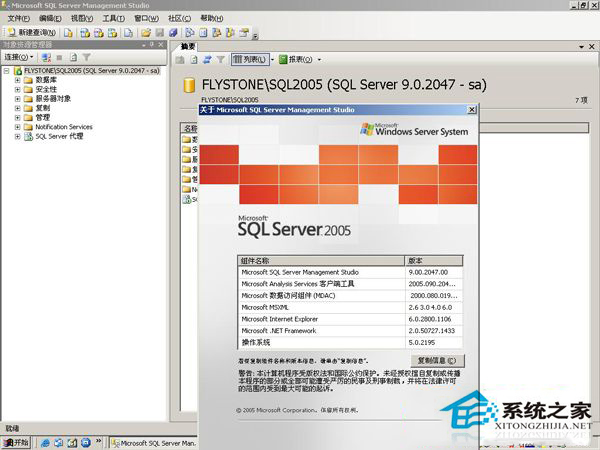Select the Notification Services tree item
This screenshot has width=600, height=450.
click(x=64, y=127)
